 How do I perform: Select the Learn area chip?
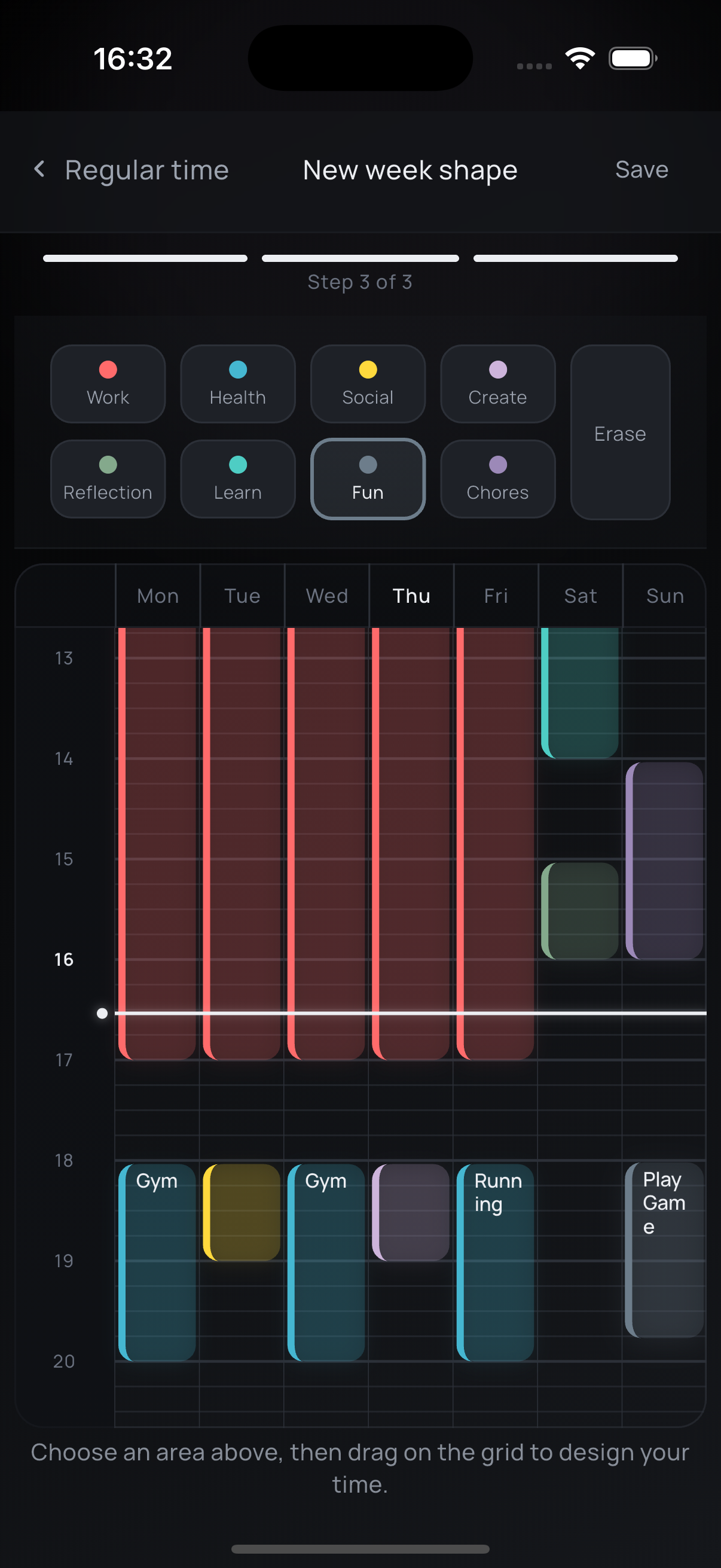tap(238, 479)
